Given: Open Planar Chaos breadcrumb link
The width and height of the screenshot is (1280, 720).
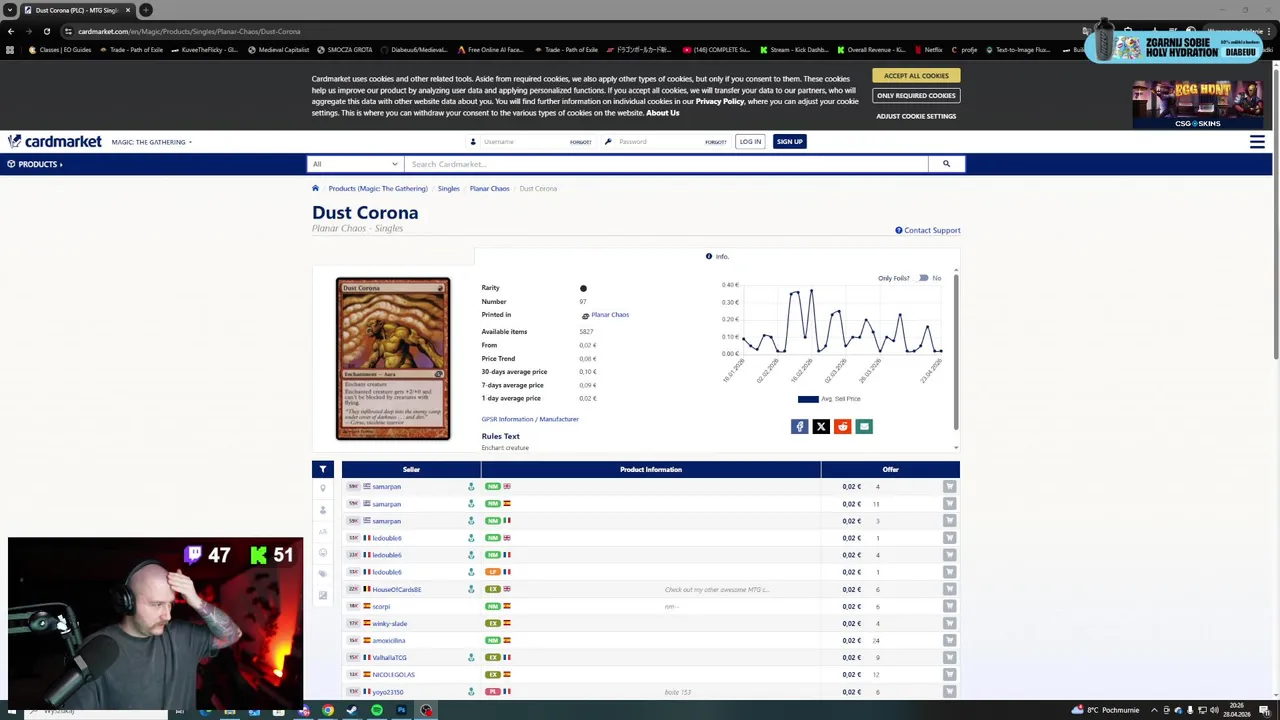Looking at the screenshot, I should (489, 188).
